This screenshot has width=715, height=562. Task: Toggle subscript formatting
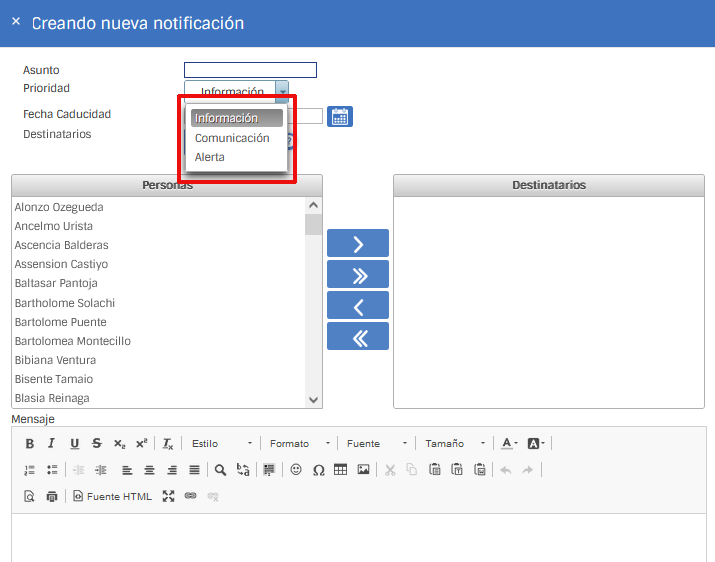[x=119, y=443]
